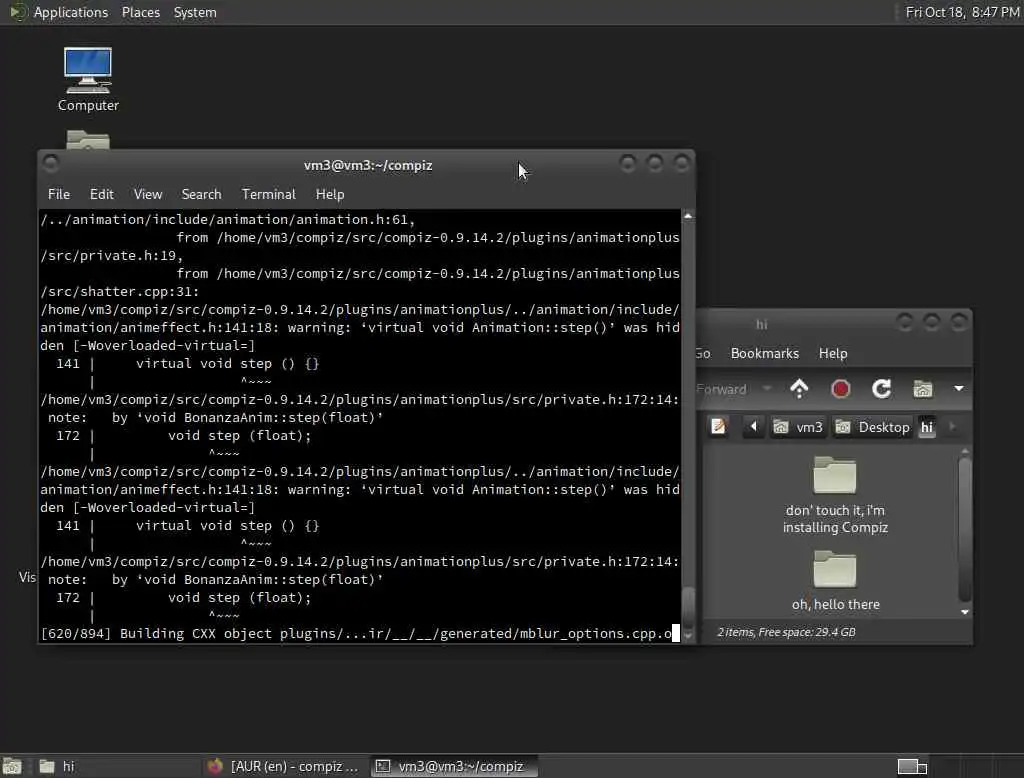Click the terminal scrollbar thumb
1024x778 pixels.
click(688, 608)
